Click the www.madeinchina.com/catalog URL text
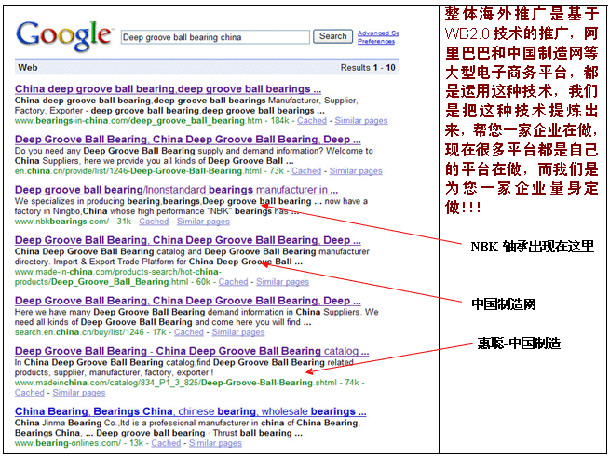This screenshot has height=458, width=610. click(175, 383)
